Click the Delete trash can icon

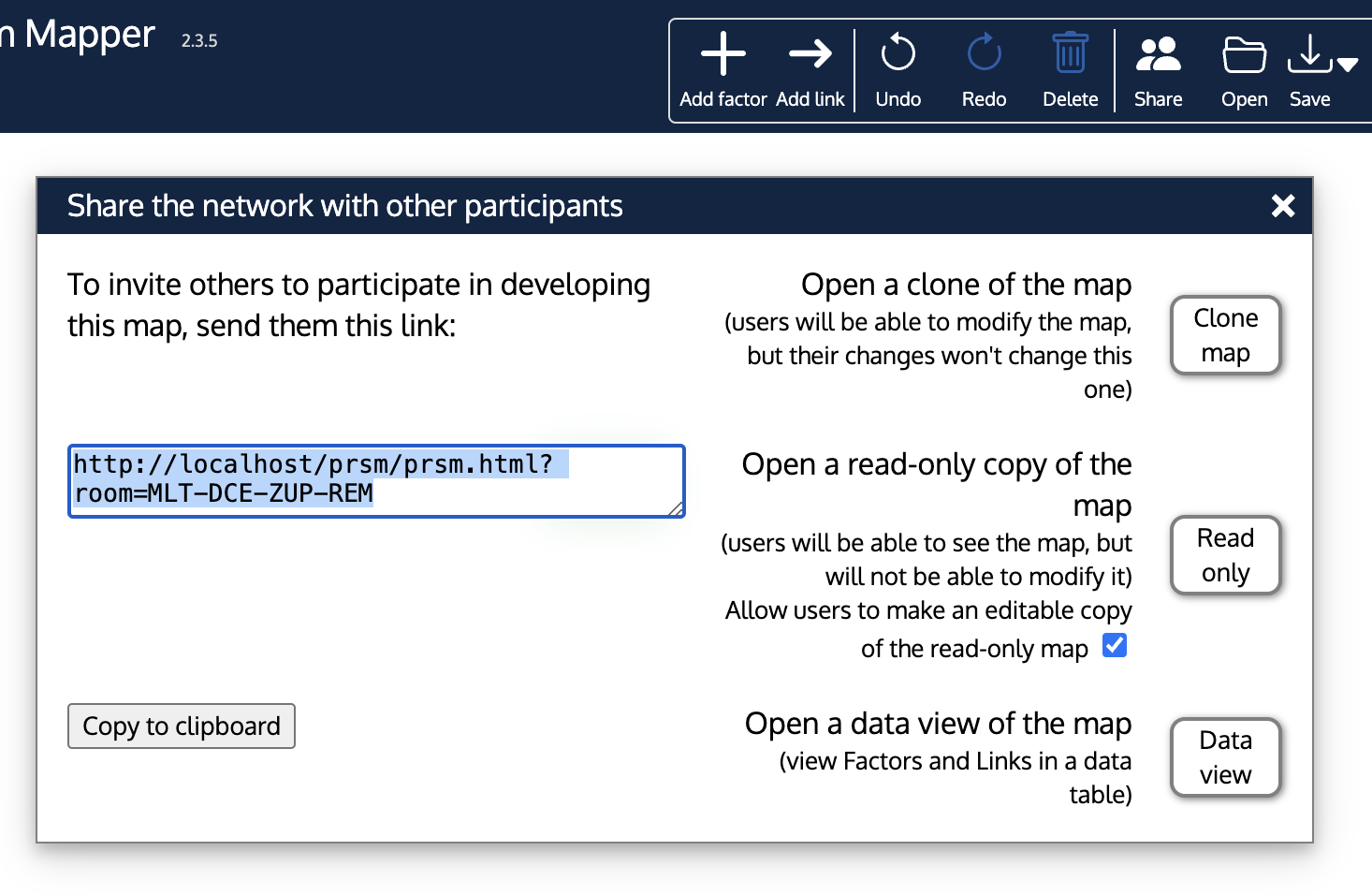(1070, 54)
